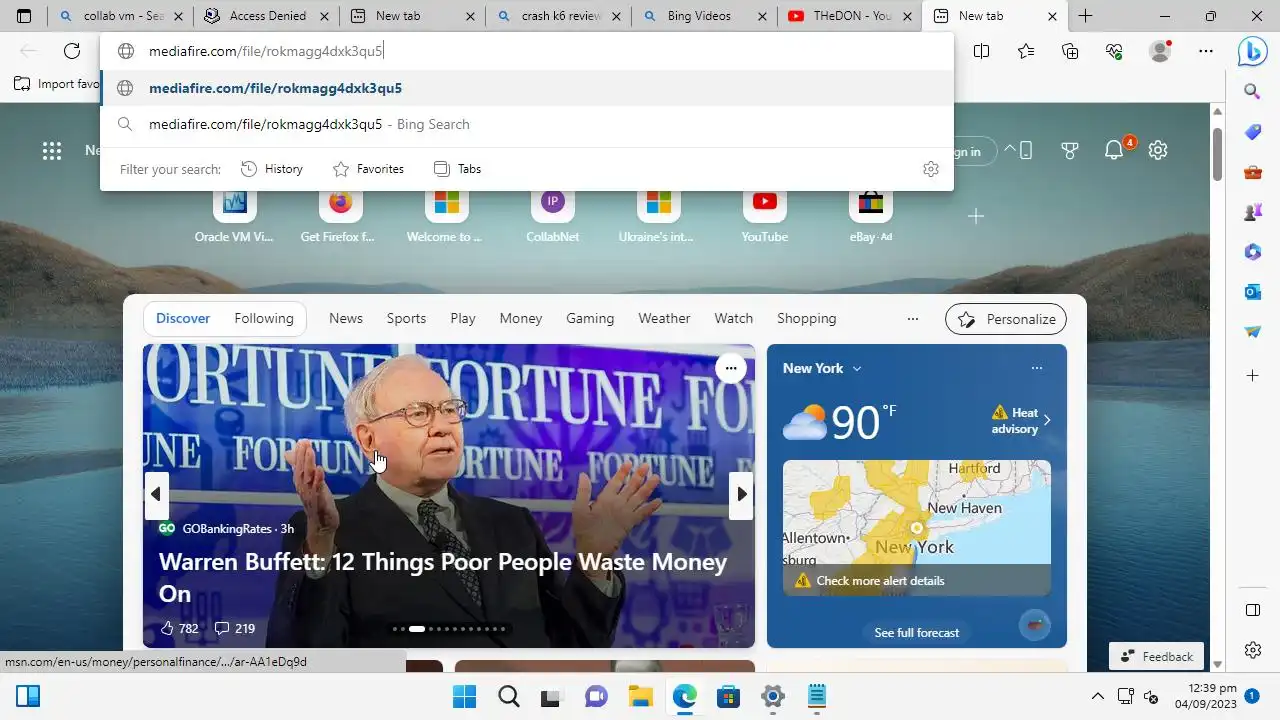Add an app to the sidebar

1252,375
